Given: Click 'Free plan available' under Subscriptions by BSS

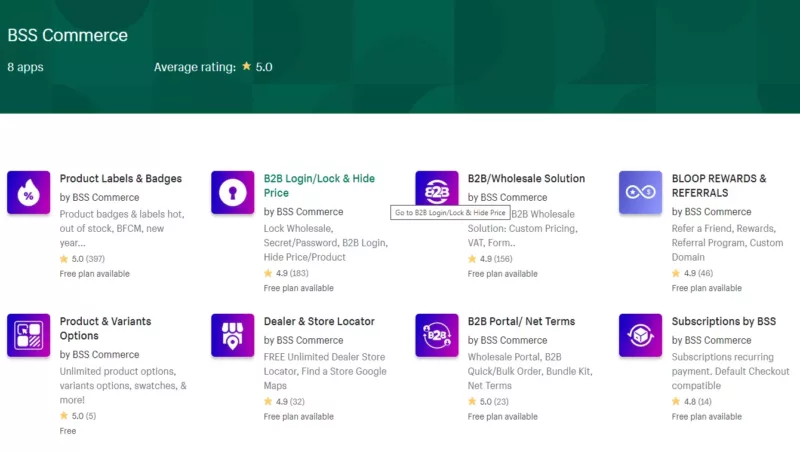Looking at the screenshot, I should (707, 417).
